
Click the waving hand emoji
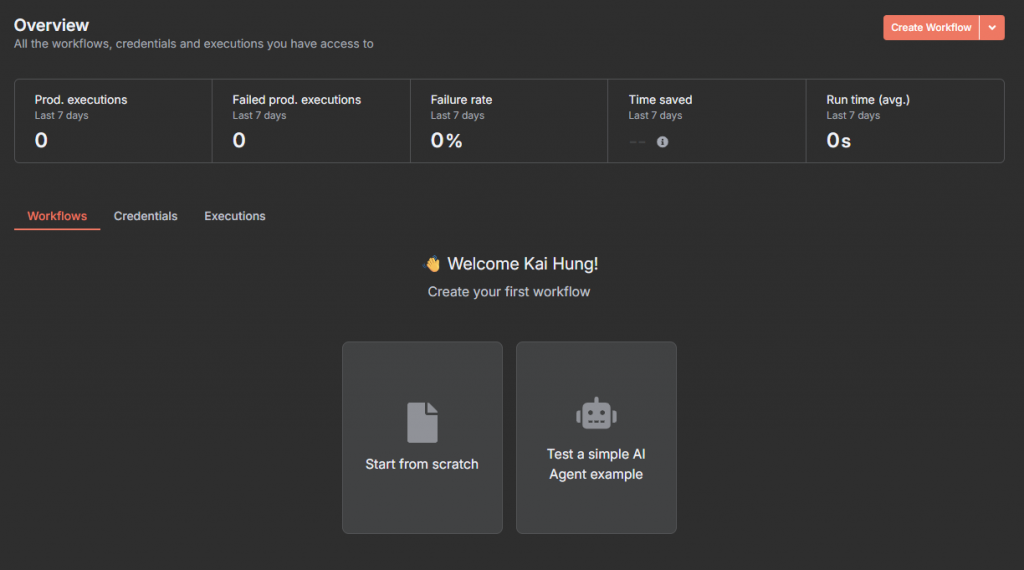tap(433, 264)
